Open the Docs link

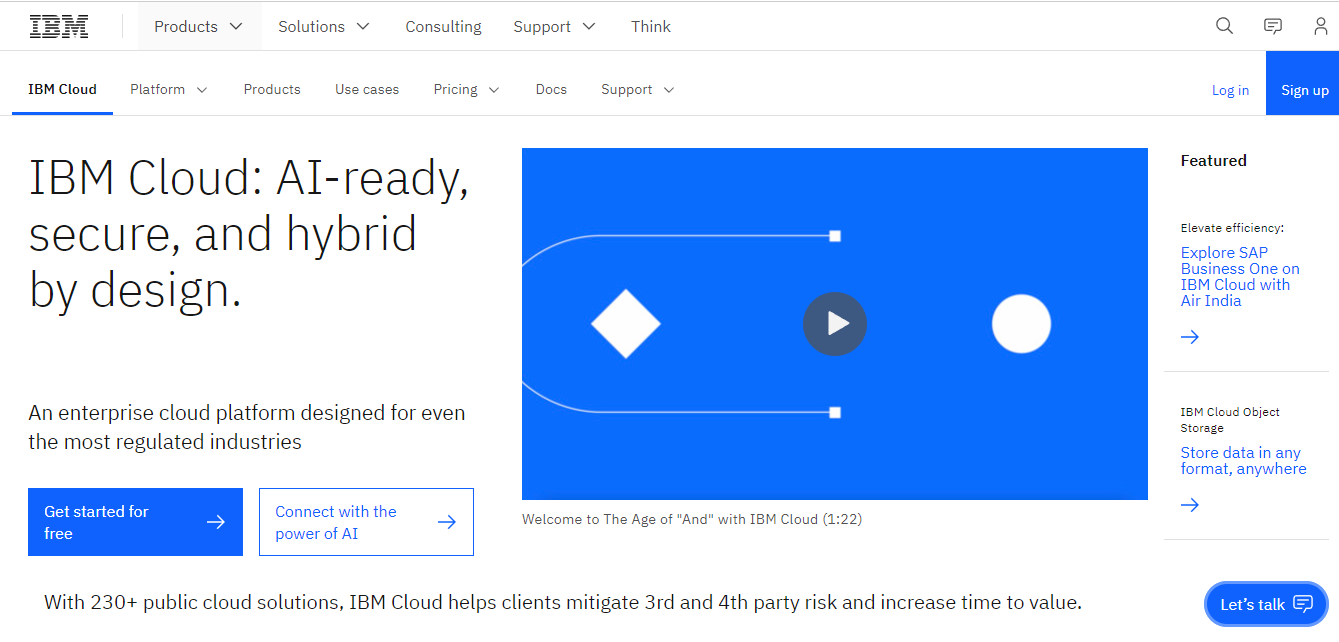click(551, 89)
